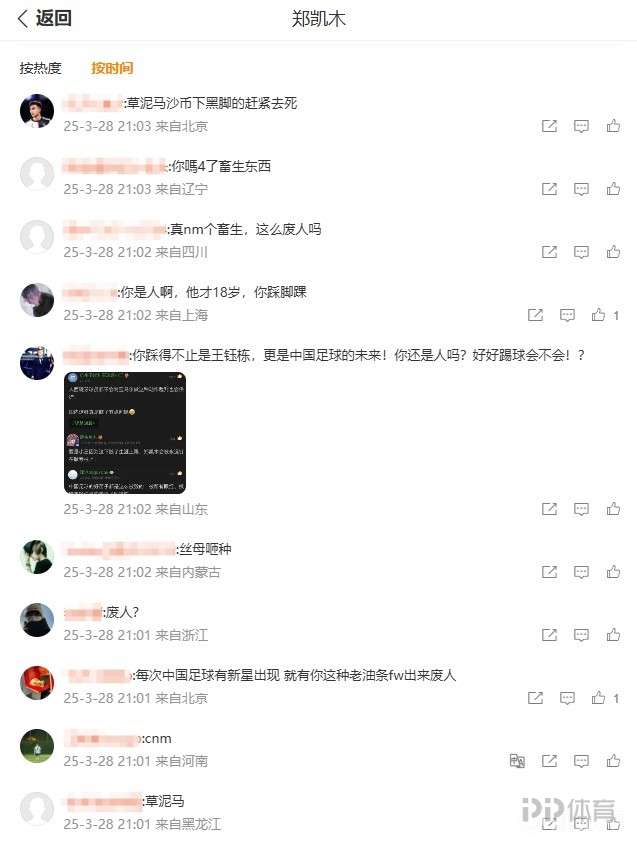Like the cnm comment from 河南
This screenshot has height=844, width=637.
pyautogui.click(x=613, y=761)
